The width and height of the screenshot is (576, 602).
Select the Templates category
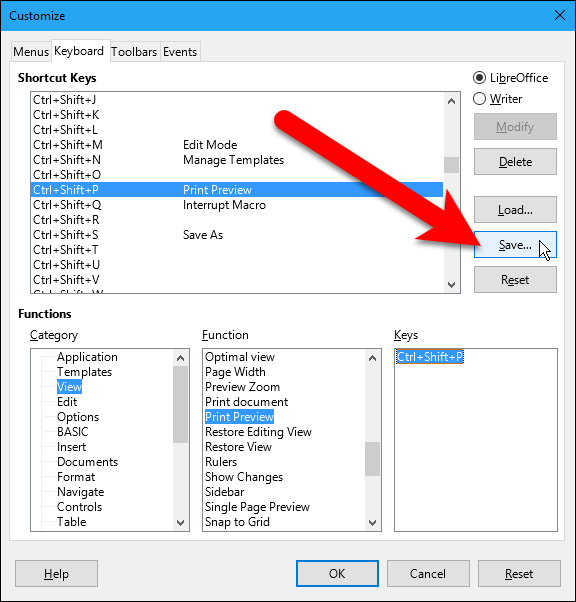[x=84, y=372]
